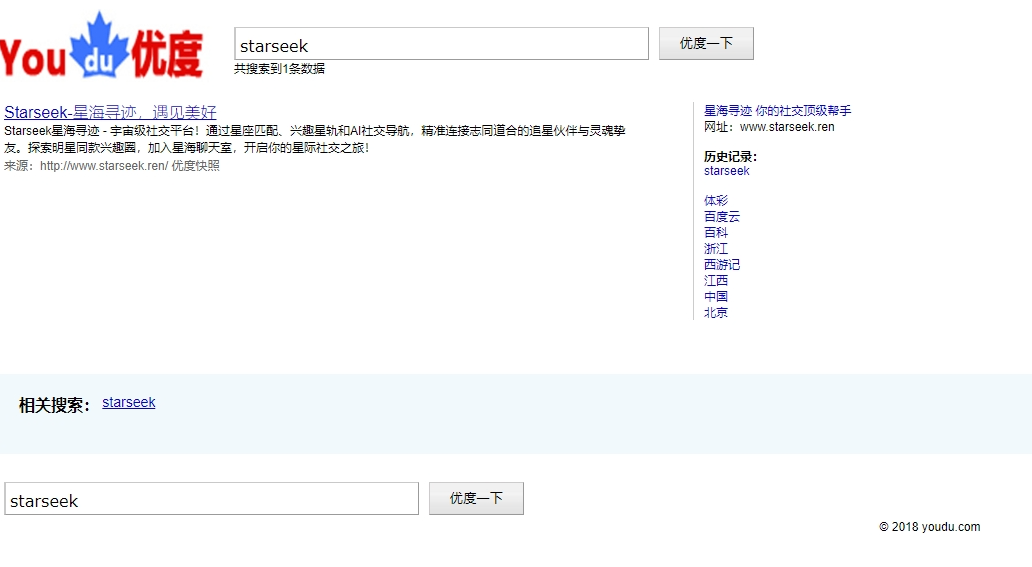This screenshot has width=1032, height=567.
Task: Click sidebar text 网址:www.starseek.ren
Action: [769, 126]
